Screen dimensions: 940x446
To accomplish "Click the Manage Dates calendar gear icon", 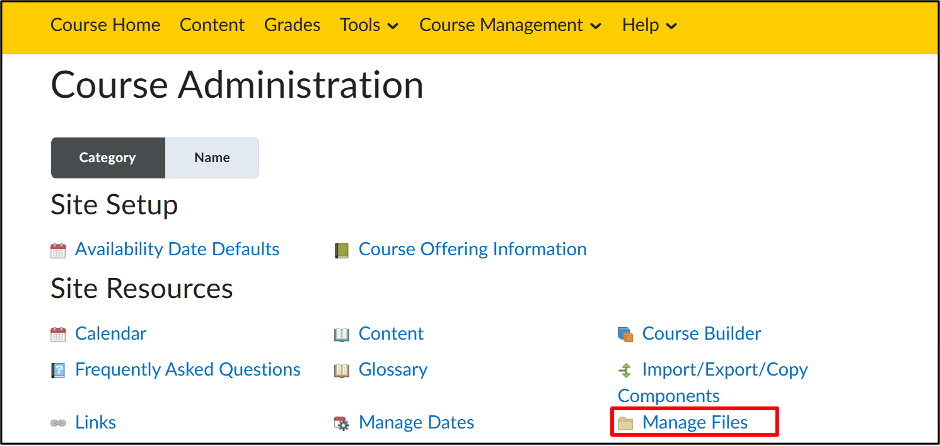I will tap(342, 423).
